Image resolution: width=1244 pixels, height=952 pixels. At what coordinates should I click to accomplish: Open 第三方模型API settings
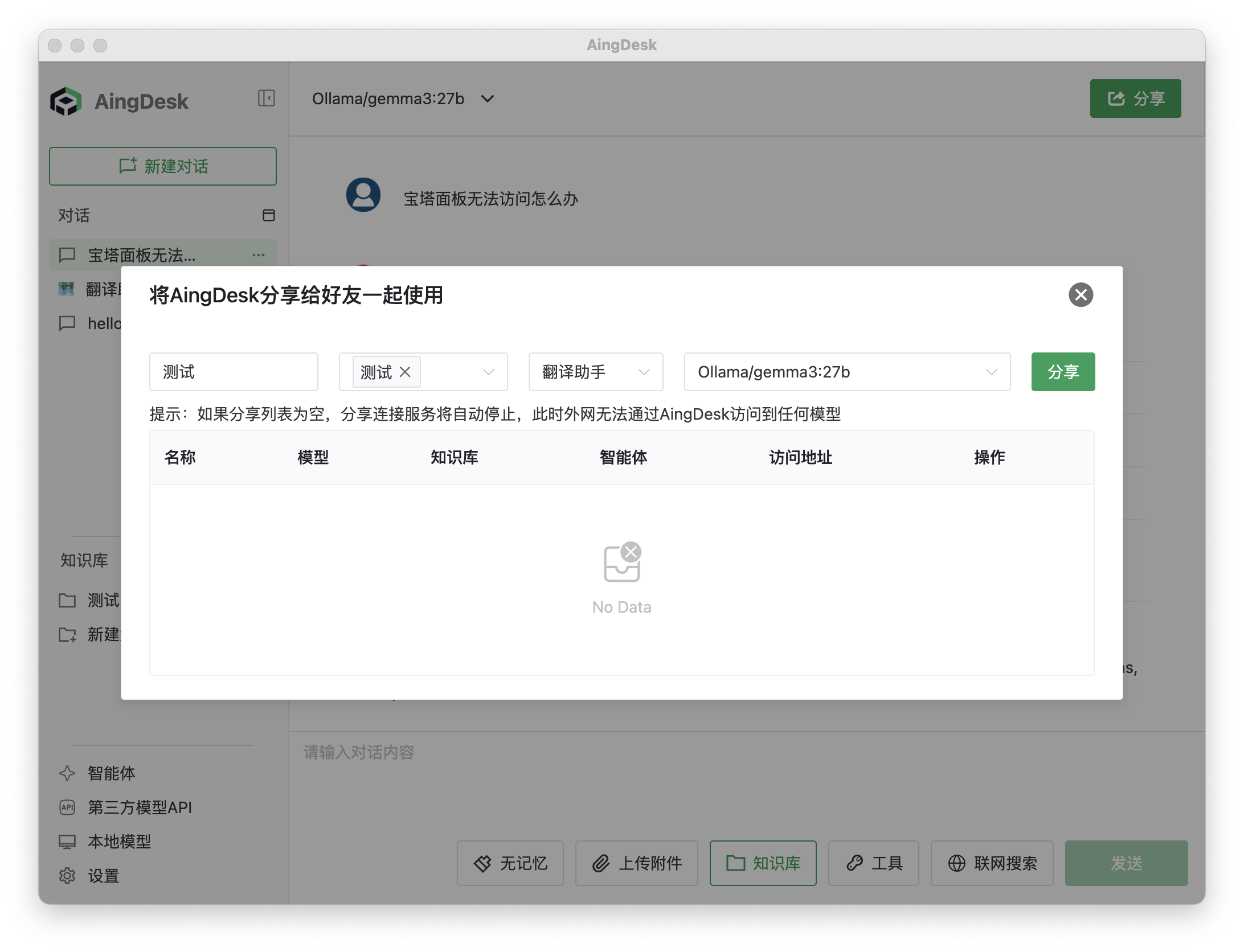pyautogui.click(x=139, y=807)
